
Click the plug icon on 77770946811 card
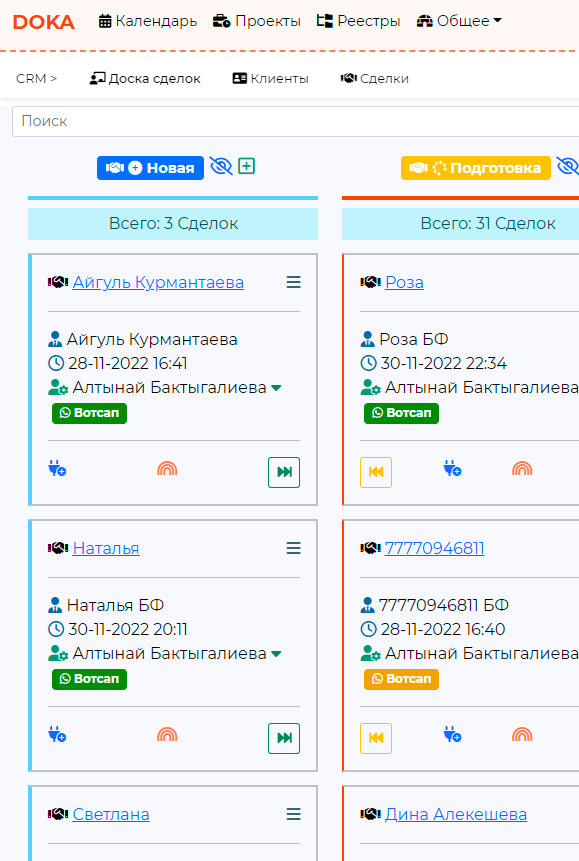(453, 735)
